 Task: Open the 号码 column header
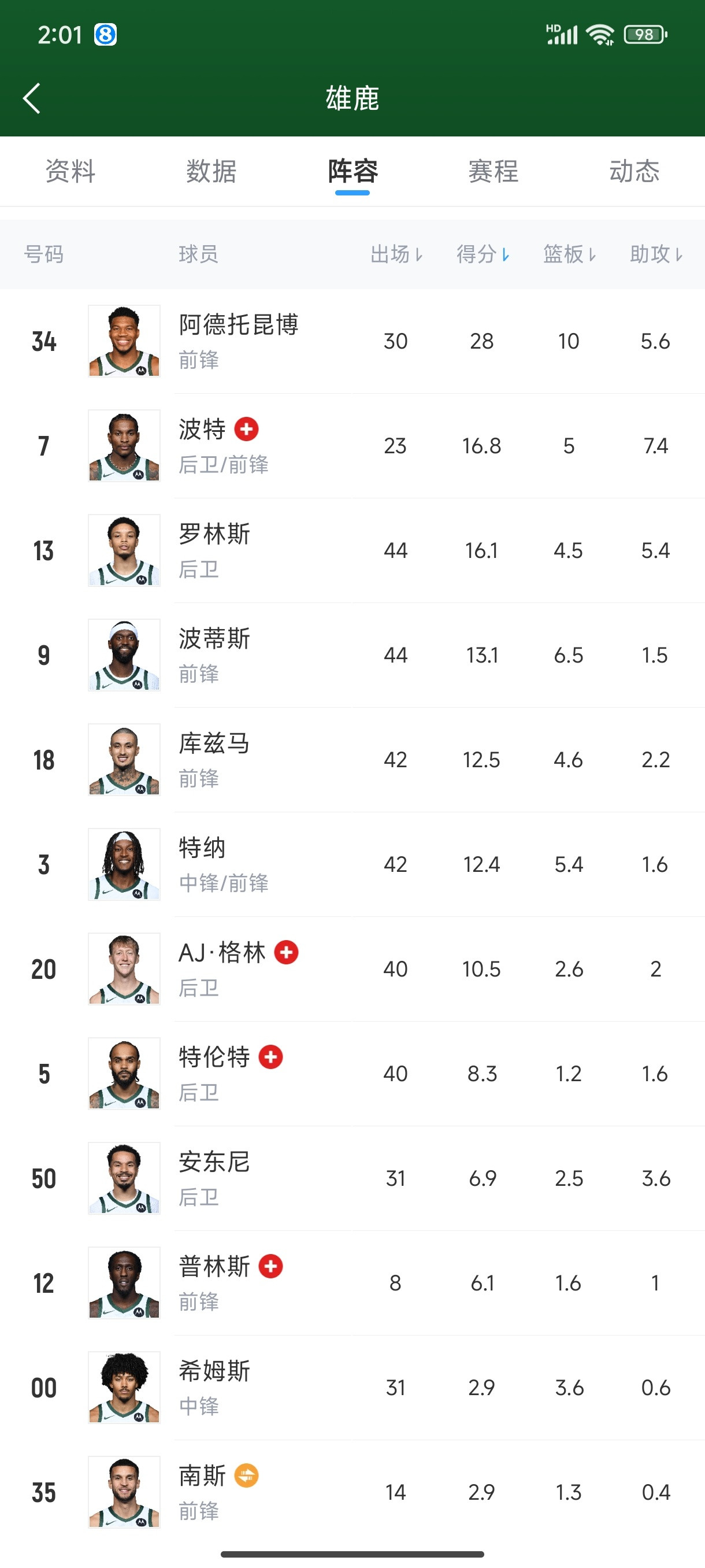[44, 254]
